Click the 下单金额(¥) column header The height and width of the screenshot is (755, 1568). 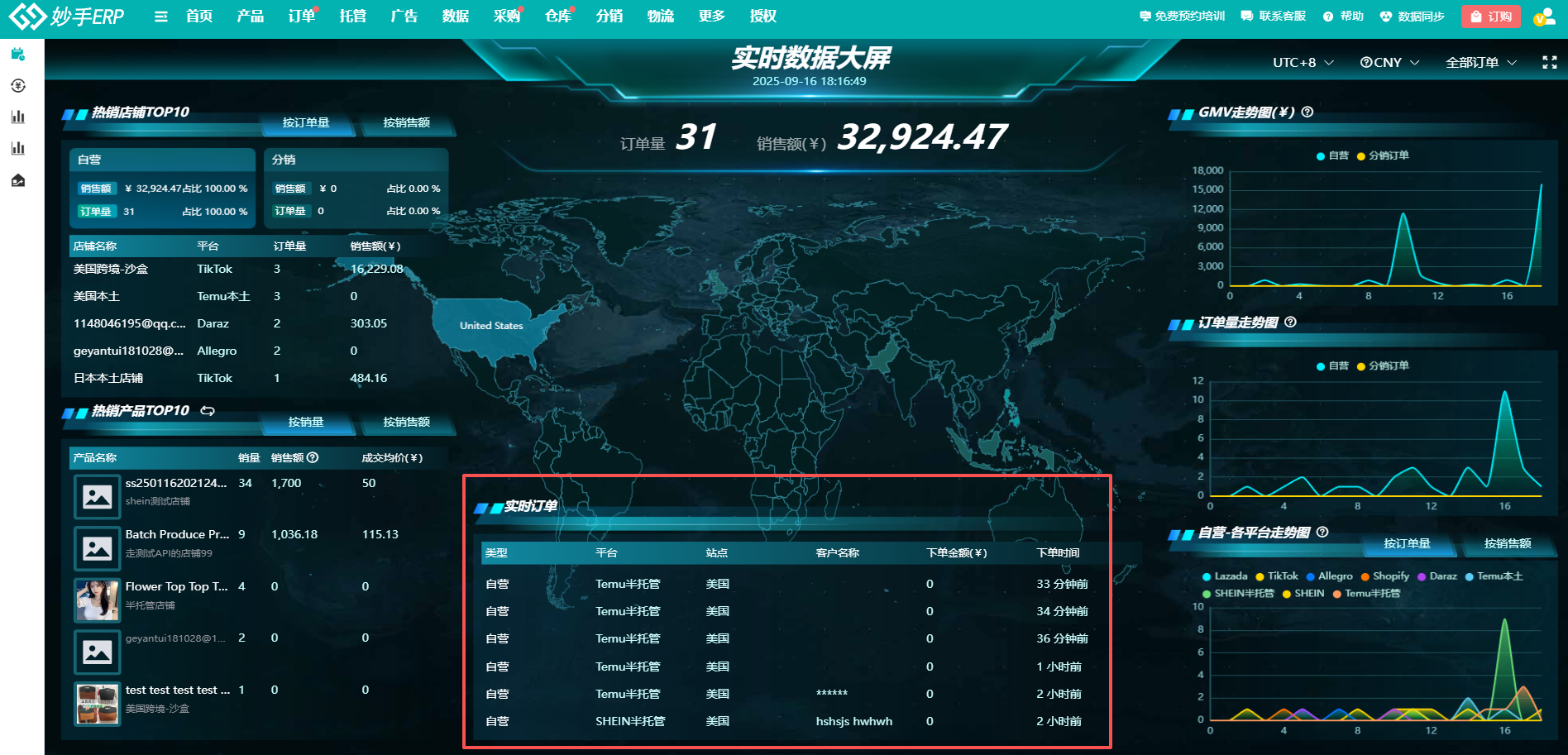click(x=957, y=552)
